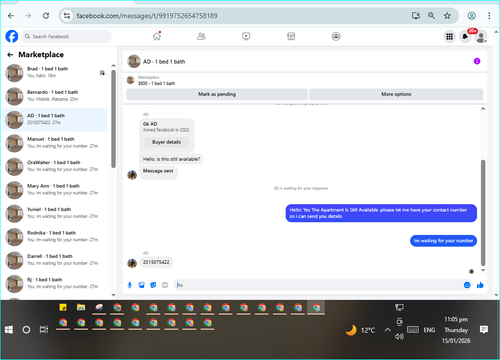Open the account profile picture menu
500x360 pixels.
click(481, 36)
